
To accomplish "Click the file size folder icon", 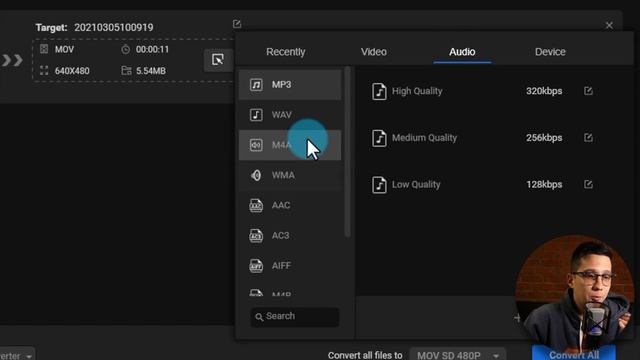I will click(126, 71).
